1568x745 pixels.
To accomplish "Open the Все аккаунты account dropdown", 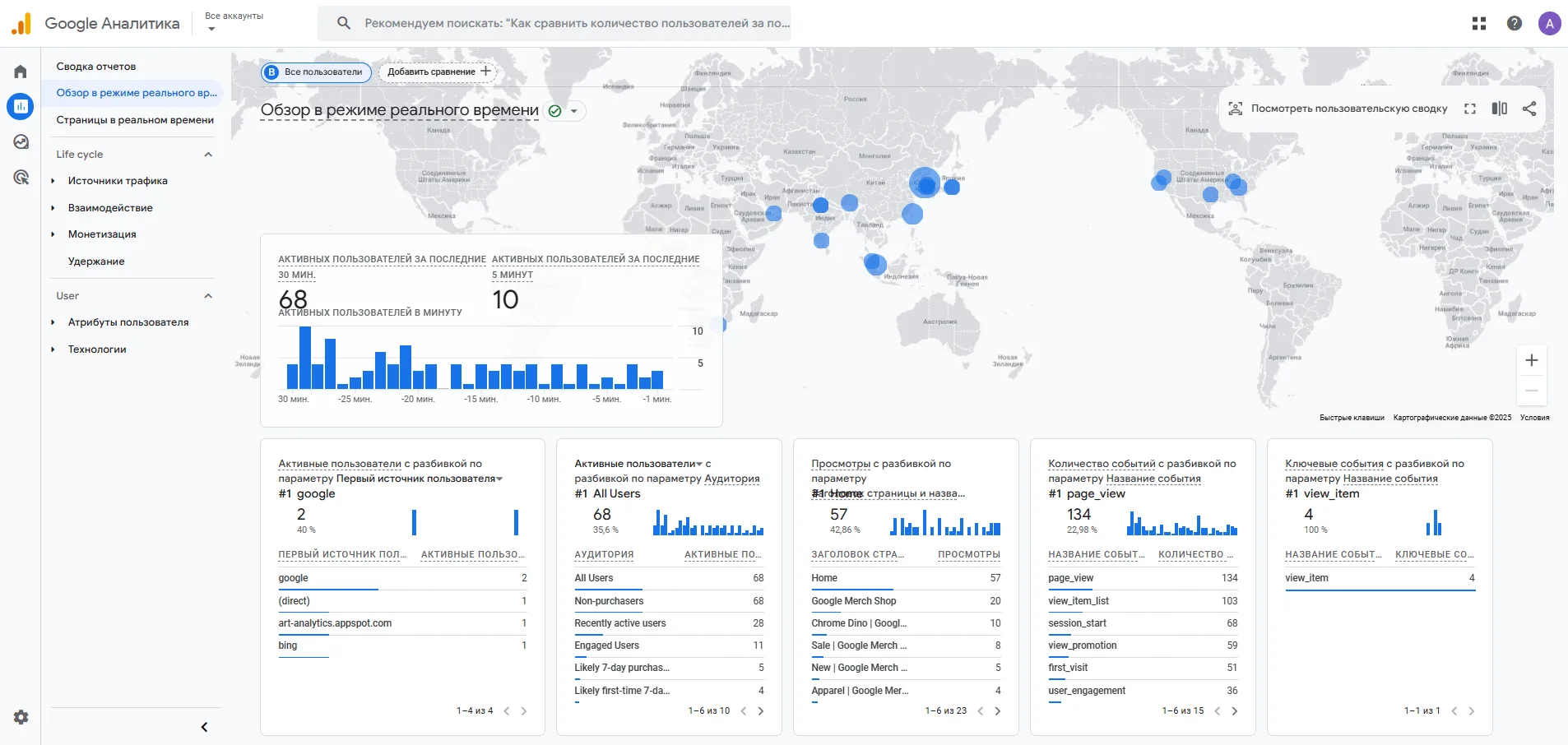I will (x=234, y=22).
